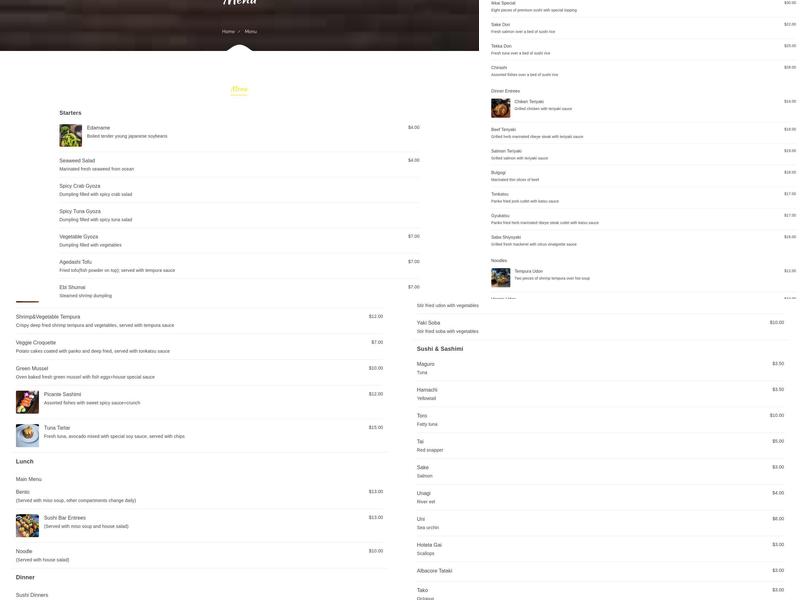Click the Menu breadcrumb link

pyautogui.click(x=251, y=32)
